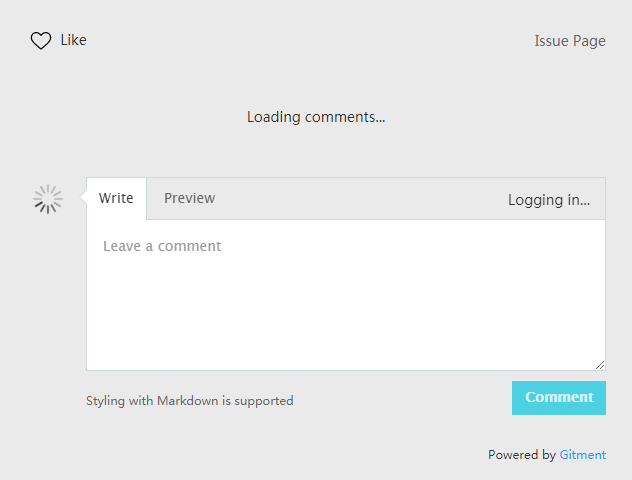Image resolution: width=632 pixels, height=480 pixels.
Task: Open the Gitment link
Action: click(x=583, y=455)
